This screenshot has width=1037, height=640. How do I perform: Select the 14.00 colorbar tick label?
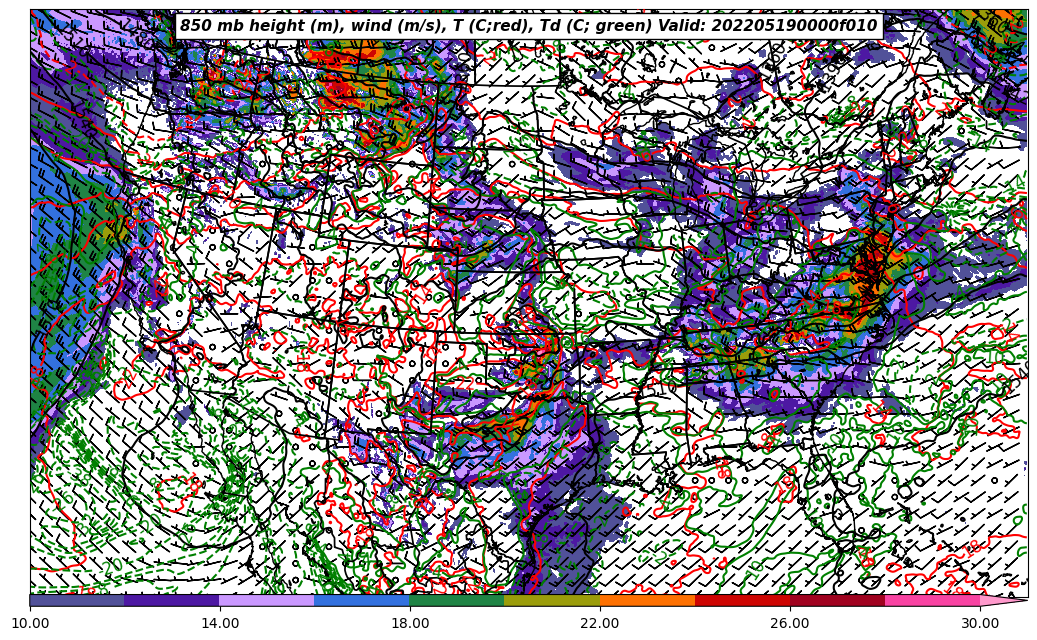tap(220, 624)
